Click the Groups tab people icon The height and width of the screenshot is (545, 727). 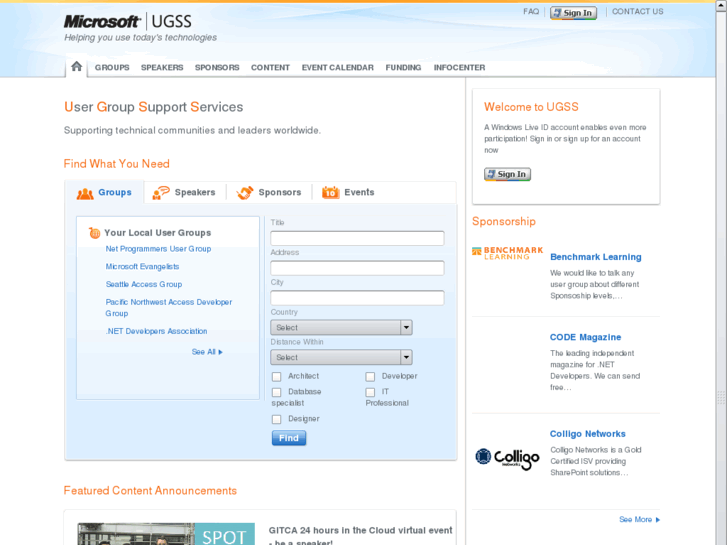tap(85, 193)
